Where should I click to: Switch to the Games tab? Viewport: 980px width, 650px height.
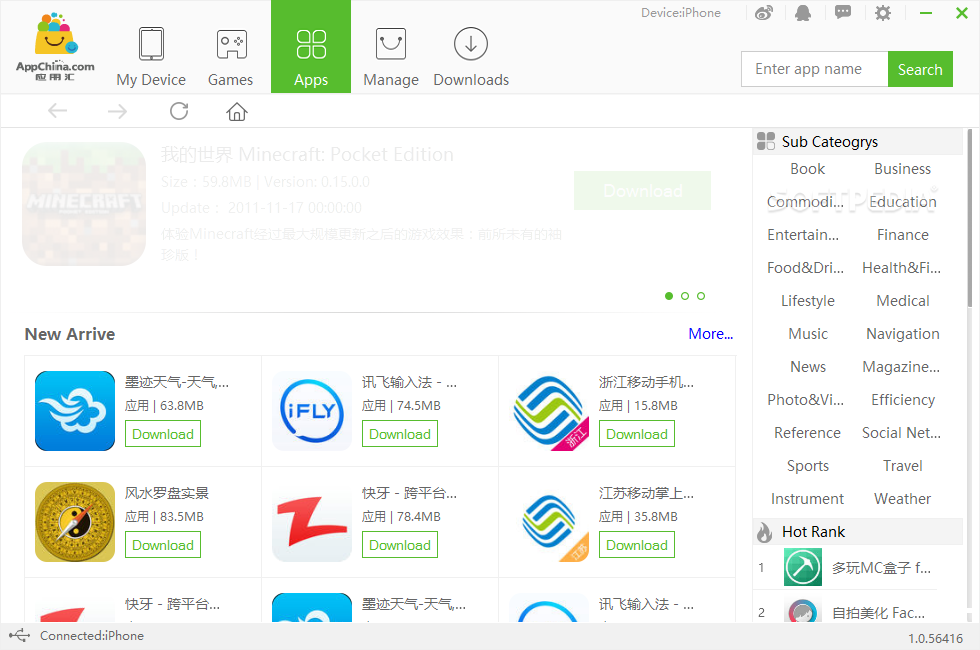[x=231, y=57]
